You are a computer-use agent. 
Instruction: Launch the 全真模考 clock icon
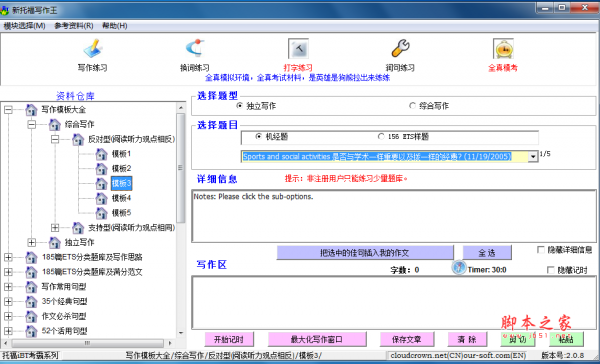point(503,49)
